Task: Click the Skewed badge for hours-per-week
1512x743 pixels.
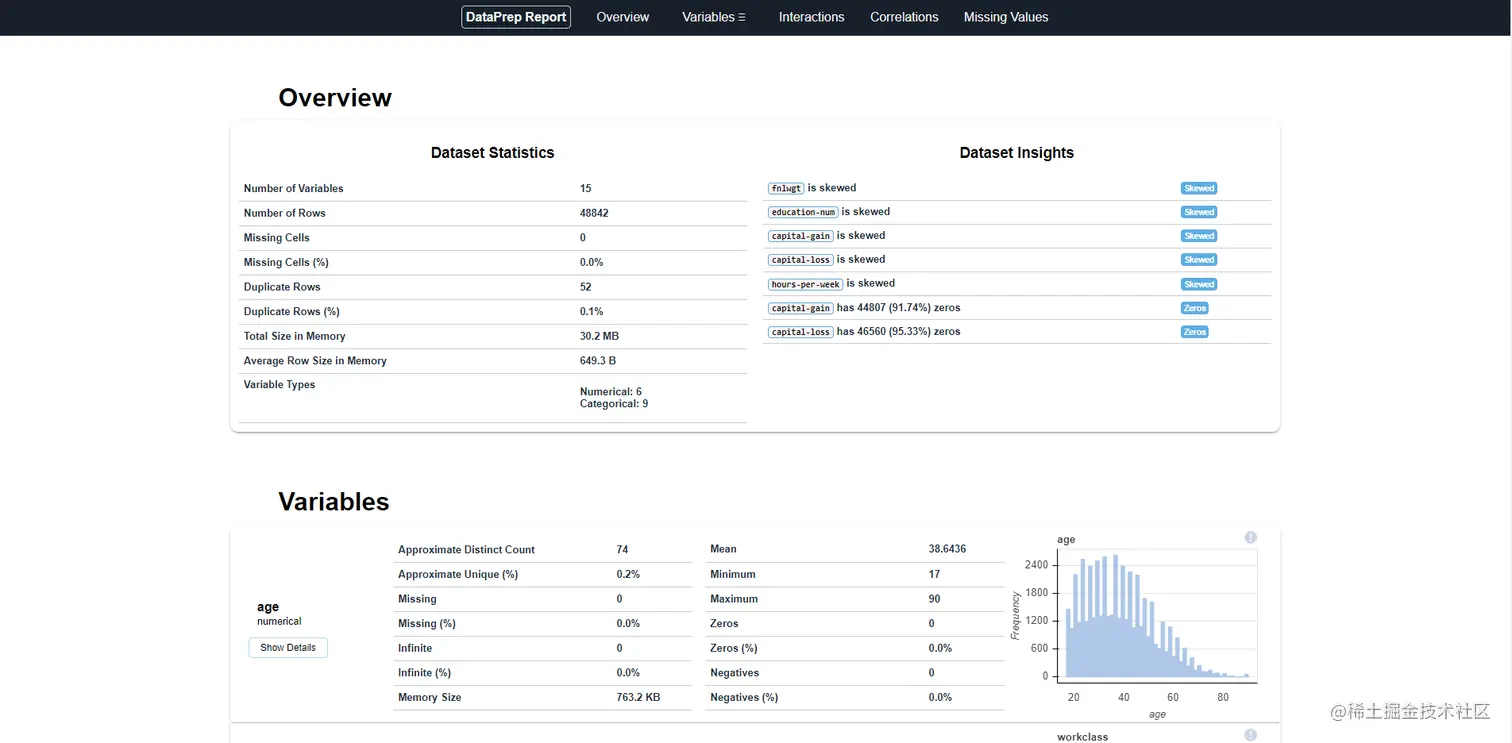Action: pyautogui.click(x=1199, y=284)
